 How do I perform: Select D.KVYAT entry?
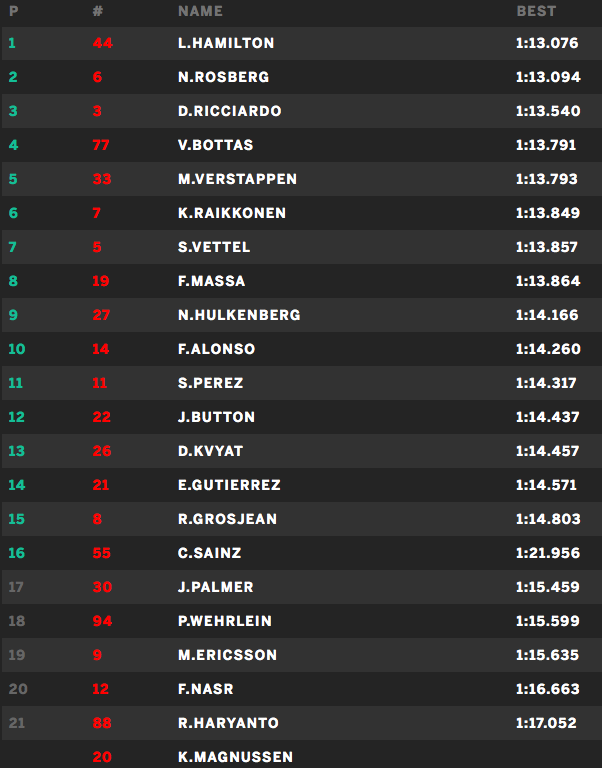pyautogui.click(x=211, y=451)
